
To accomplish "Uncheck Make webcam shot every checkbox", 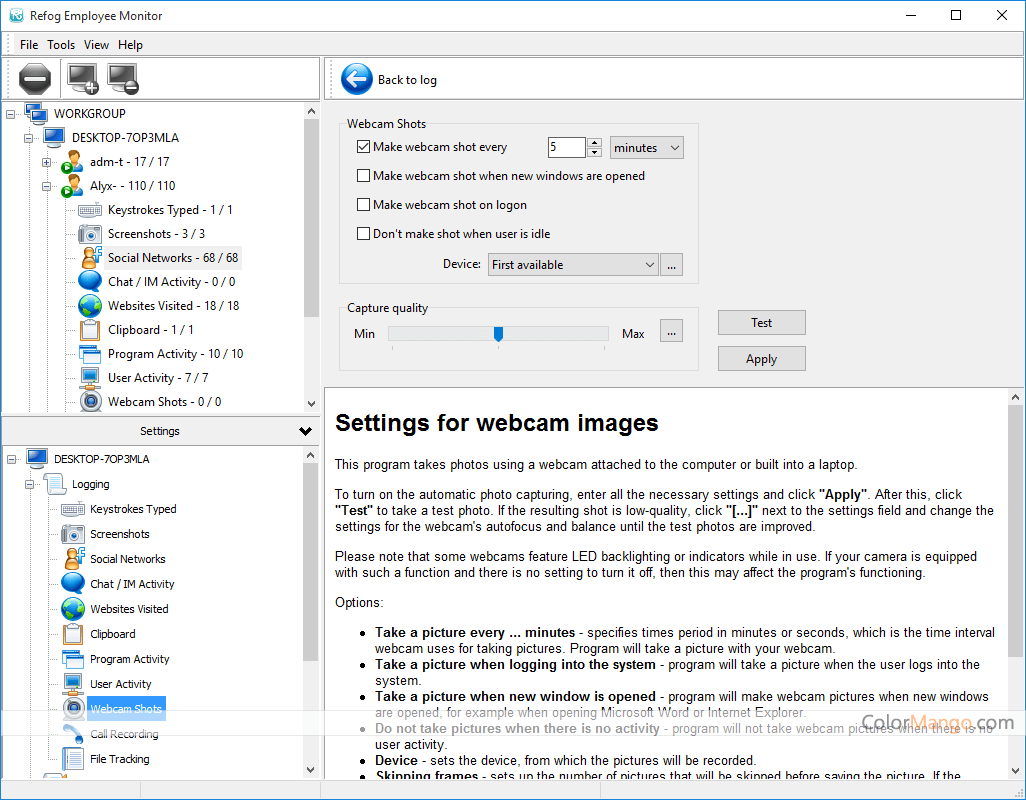I will pos(364,147).
